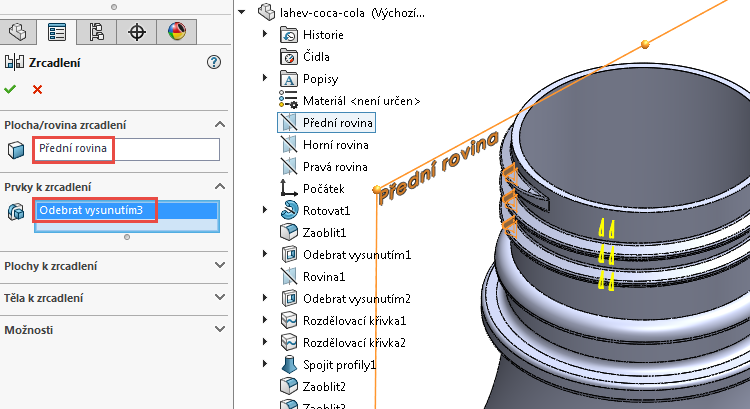Click the Zaoblit1 tree item label
The height and width of the screenshot is (409, 750).
tap(324, 233)
